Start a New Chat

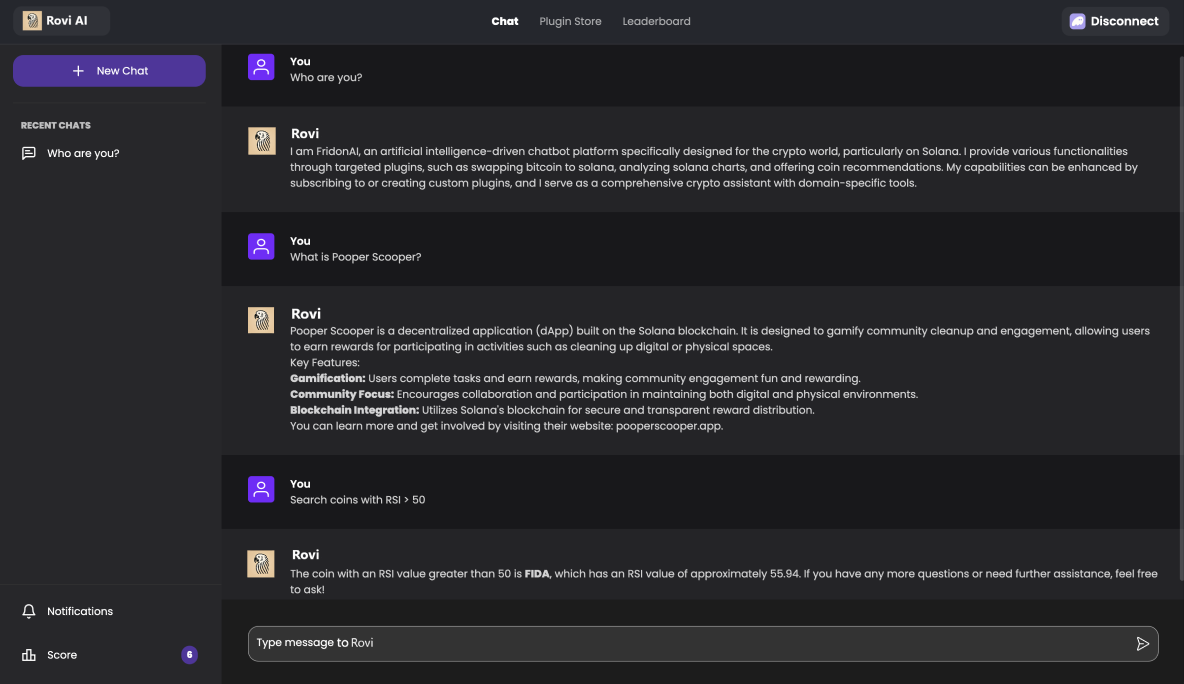pyautogui.click(x=109, y=71)
